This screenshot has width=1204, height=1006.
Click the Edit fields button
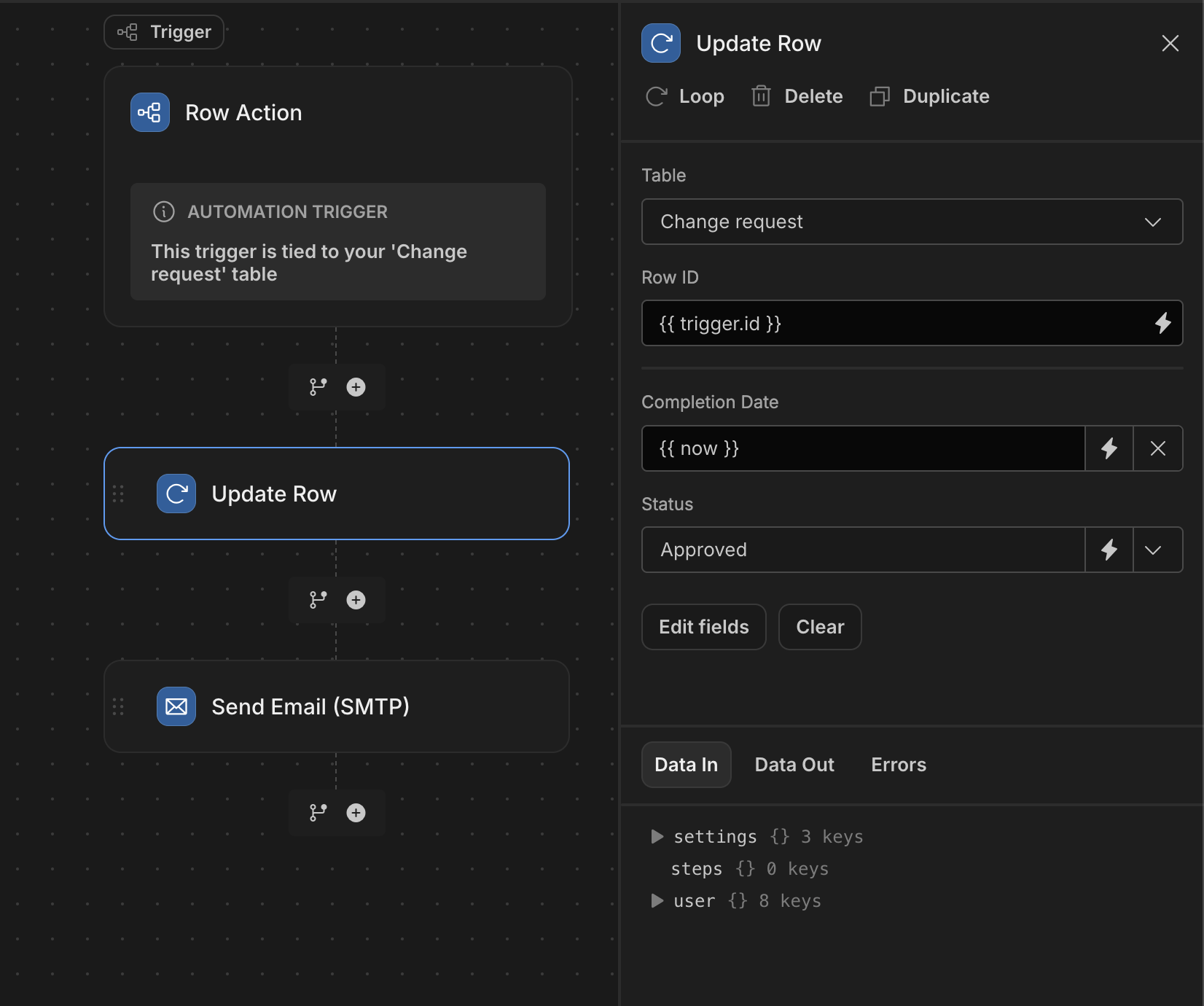pyautogui.click(x=704, y=627)
